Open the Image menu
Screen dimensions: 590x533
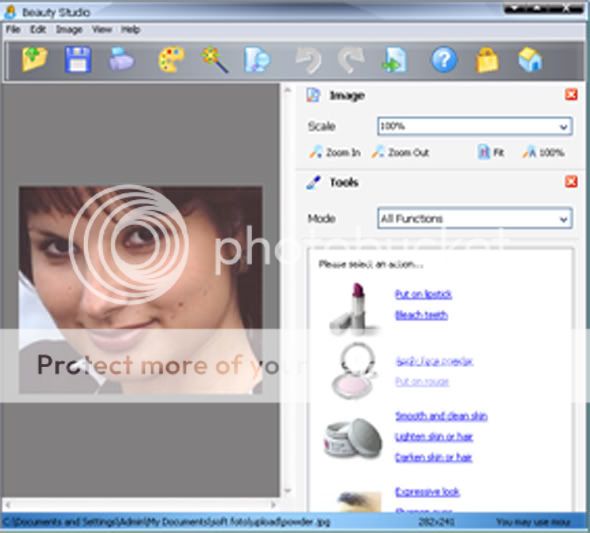[69, 29]
